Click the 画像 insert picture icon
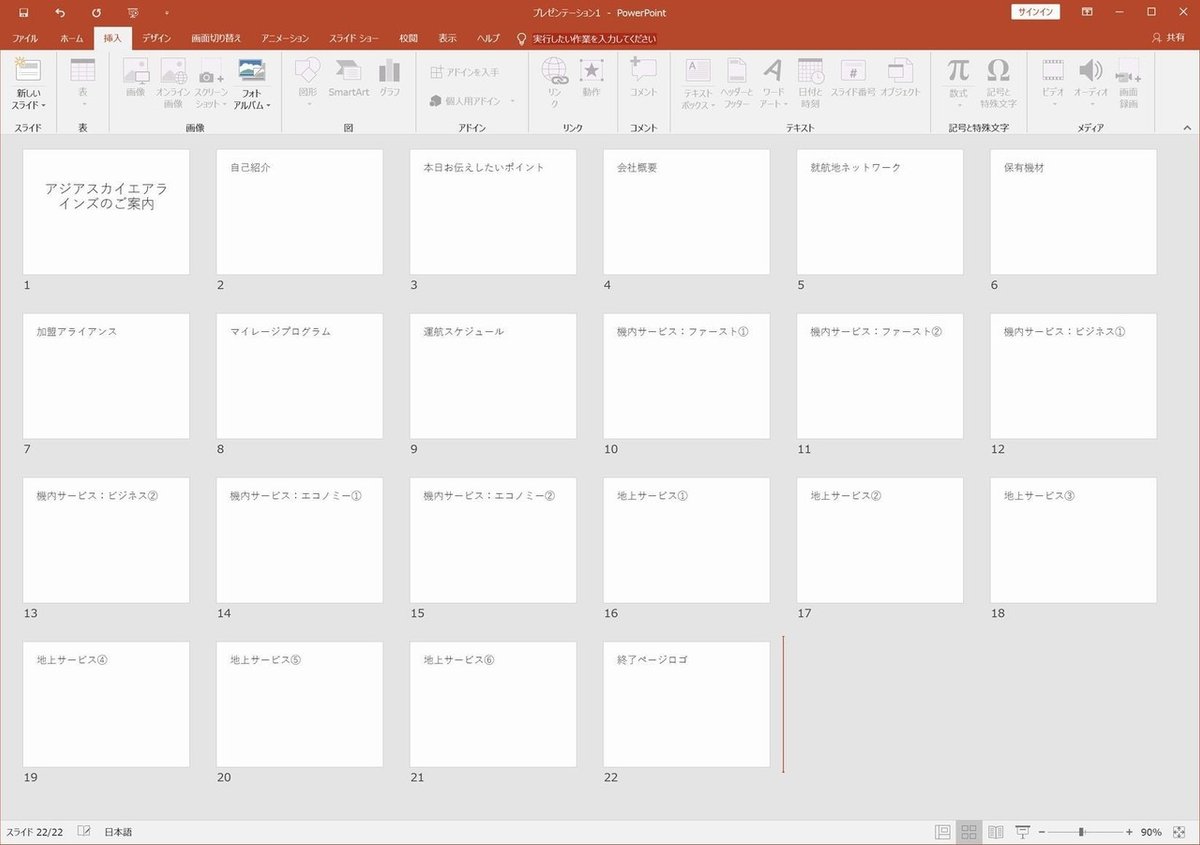This screenshot has height=845, width=1200. 136,78
